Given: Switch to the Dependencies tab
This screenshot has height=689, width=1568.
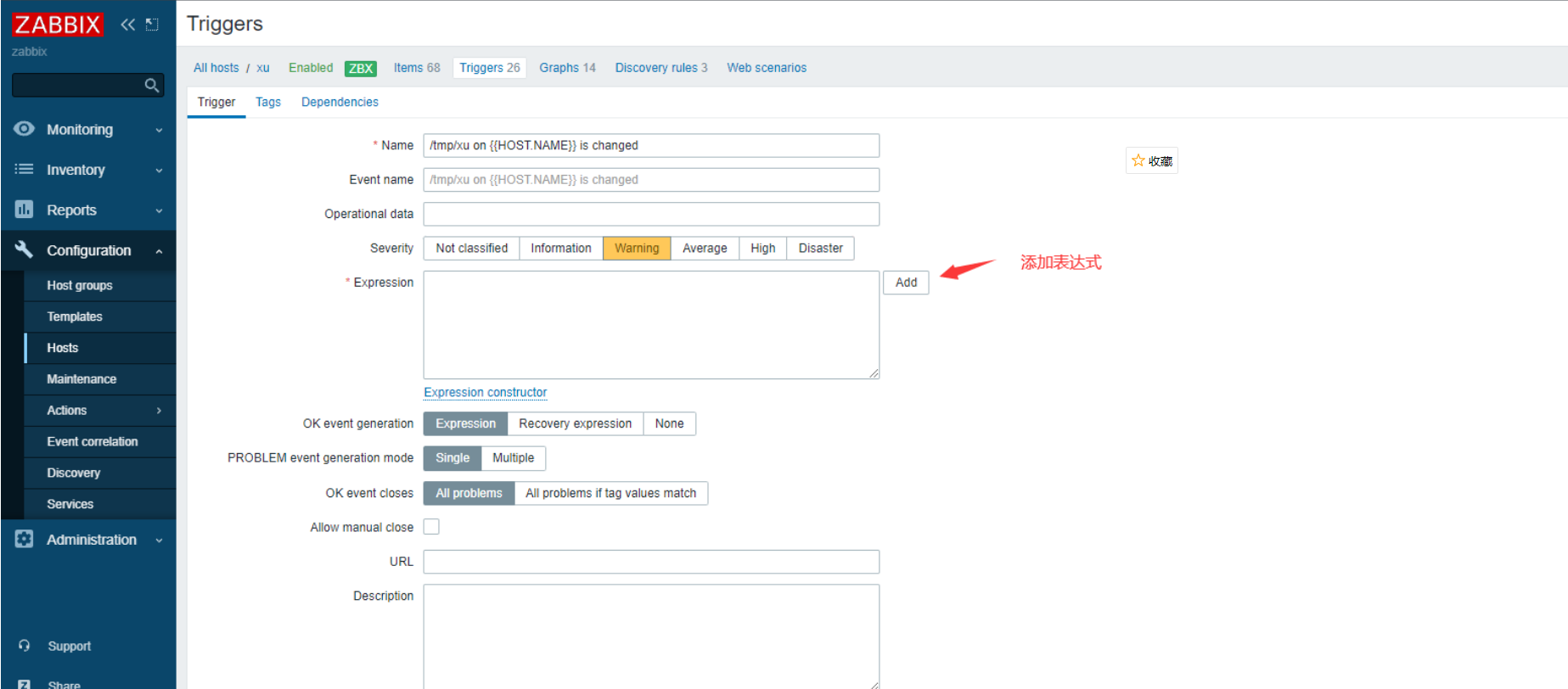Looking at the screenshot, I should [x=340, y=102].
